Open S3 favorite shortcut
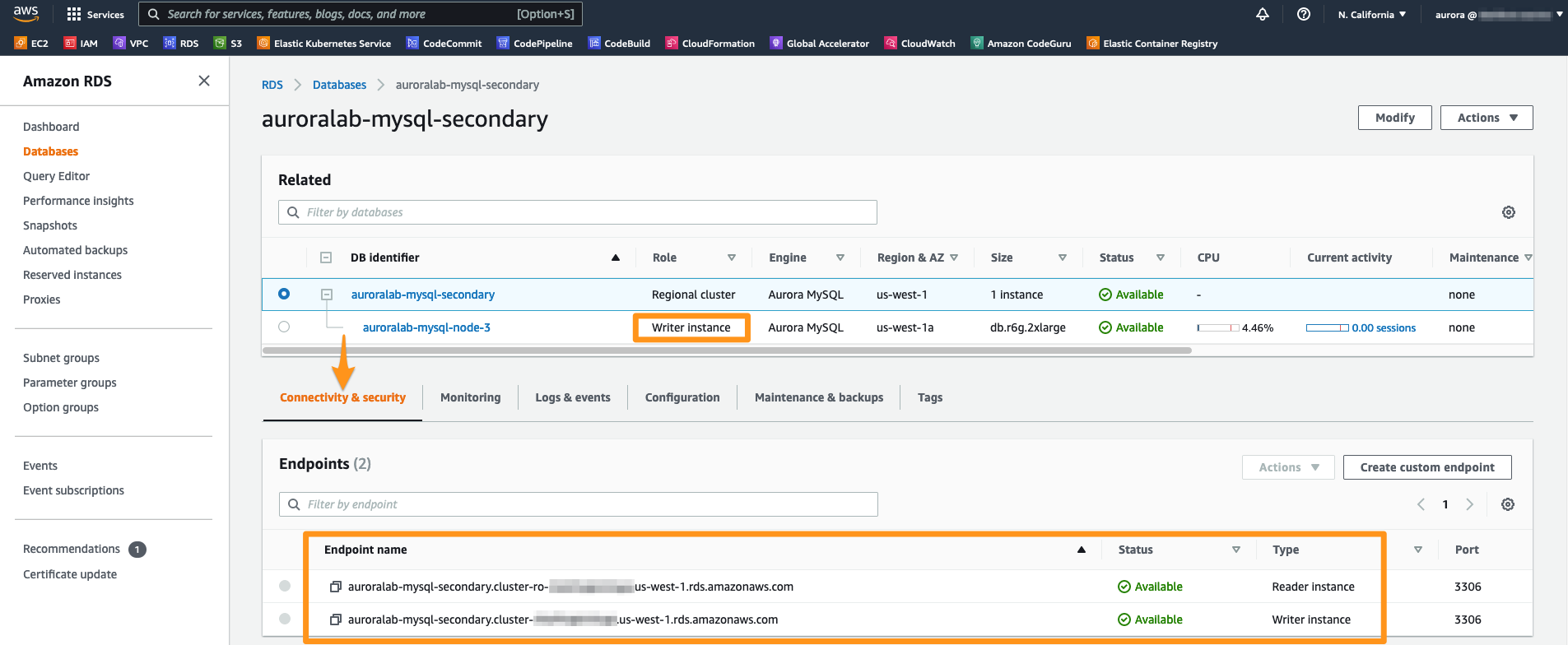 228,44
